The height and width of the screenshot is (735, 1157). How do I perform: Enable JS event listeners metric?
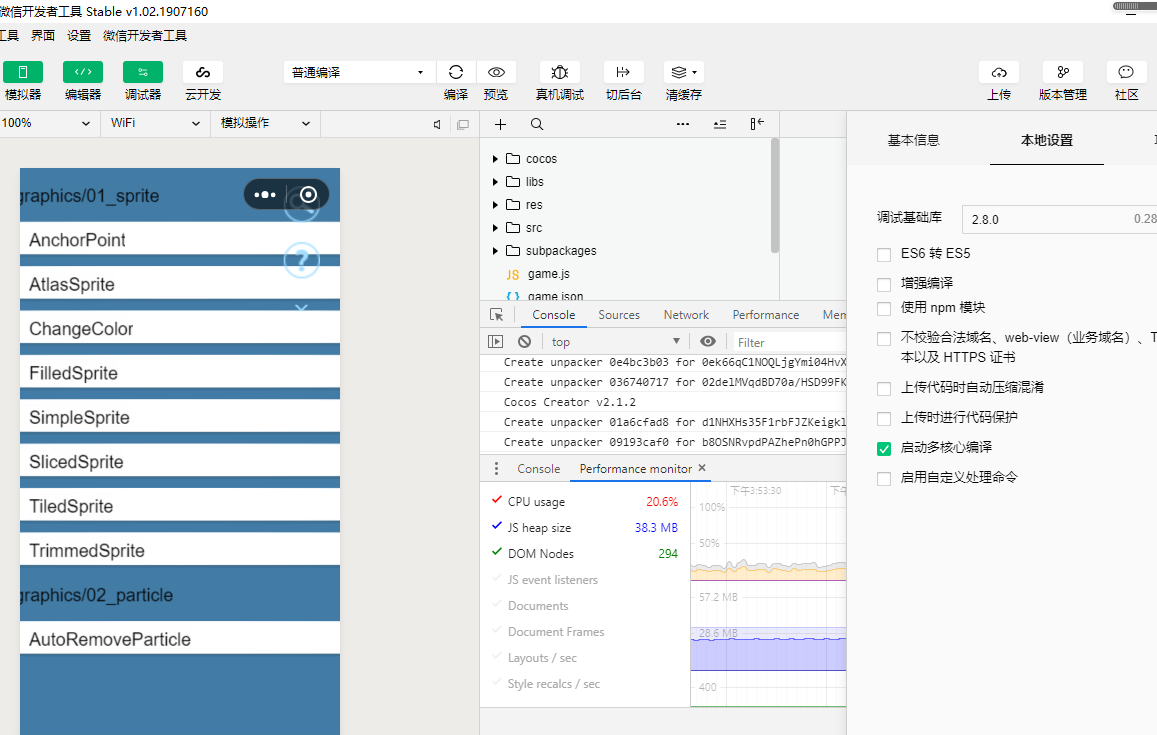[x=497, y=579]
